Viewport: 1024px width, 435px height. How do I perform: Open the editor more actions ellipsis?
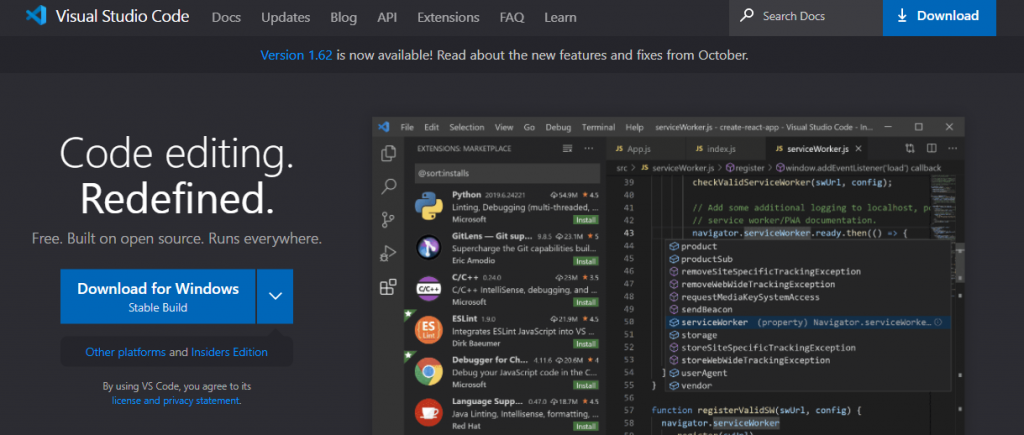(952, 149)
